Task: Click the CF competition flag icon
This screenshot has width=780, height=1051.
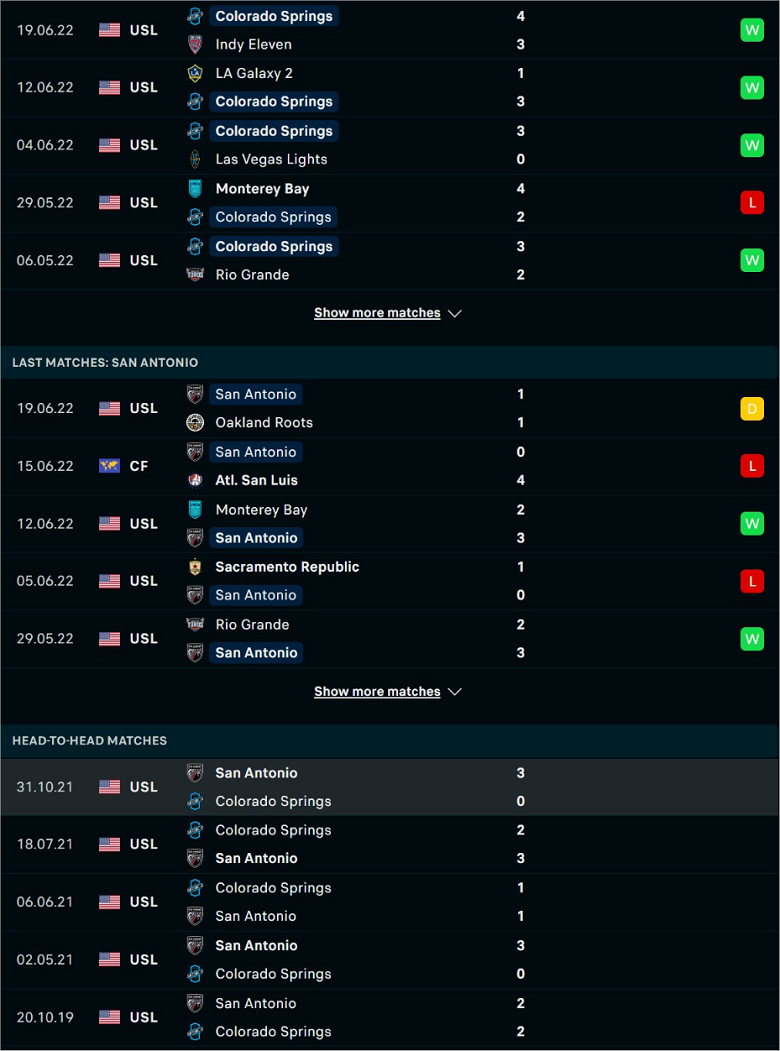Action: coord(109,466)
